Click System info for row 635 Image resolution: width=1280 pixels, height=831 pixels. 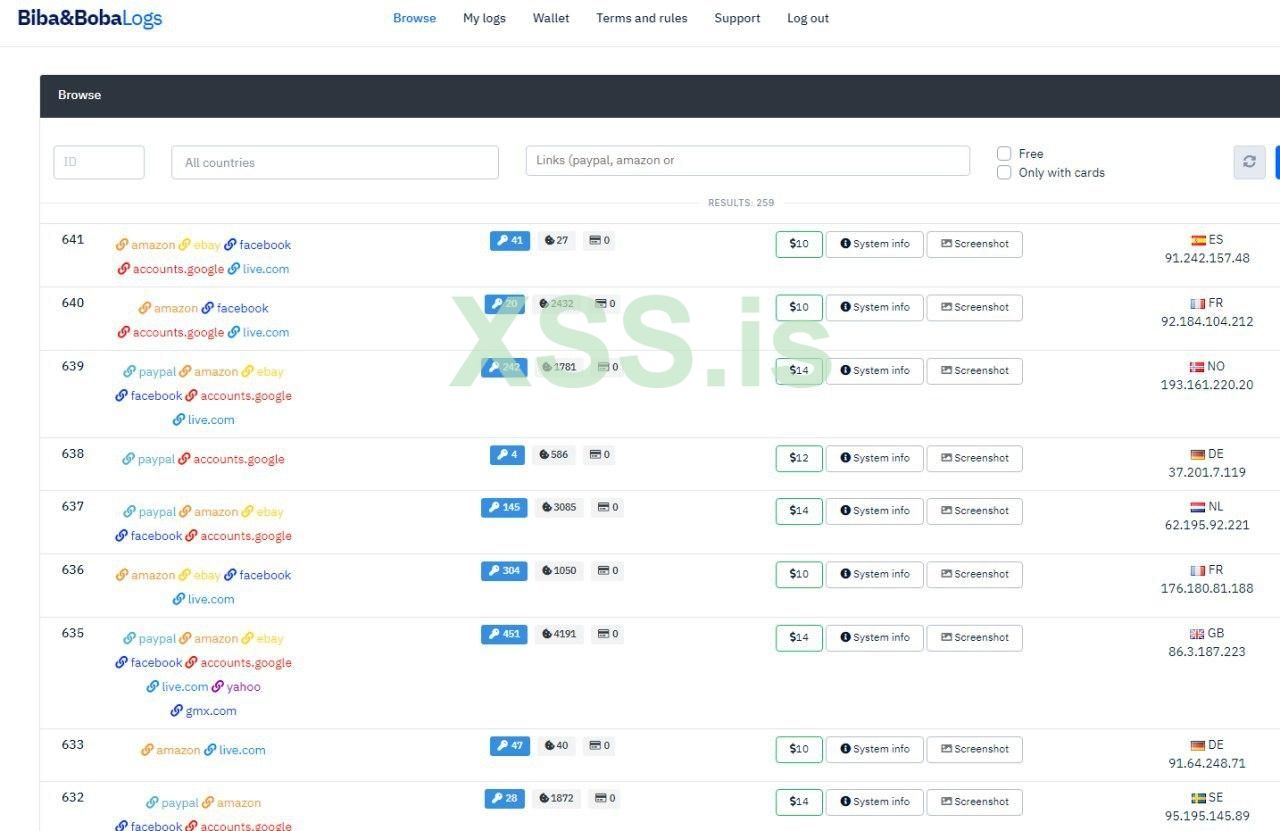875,638
